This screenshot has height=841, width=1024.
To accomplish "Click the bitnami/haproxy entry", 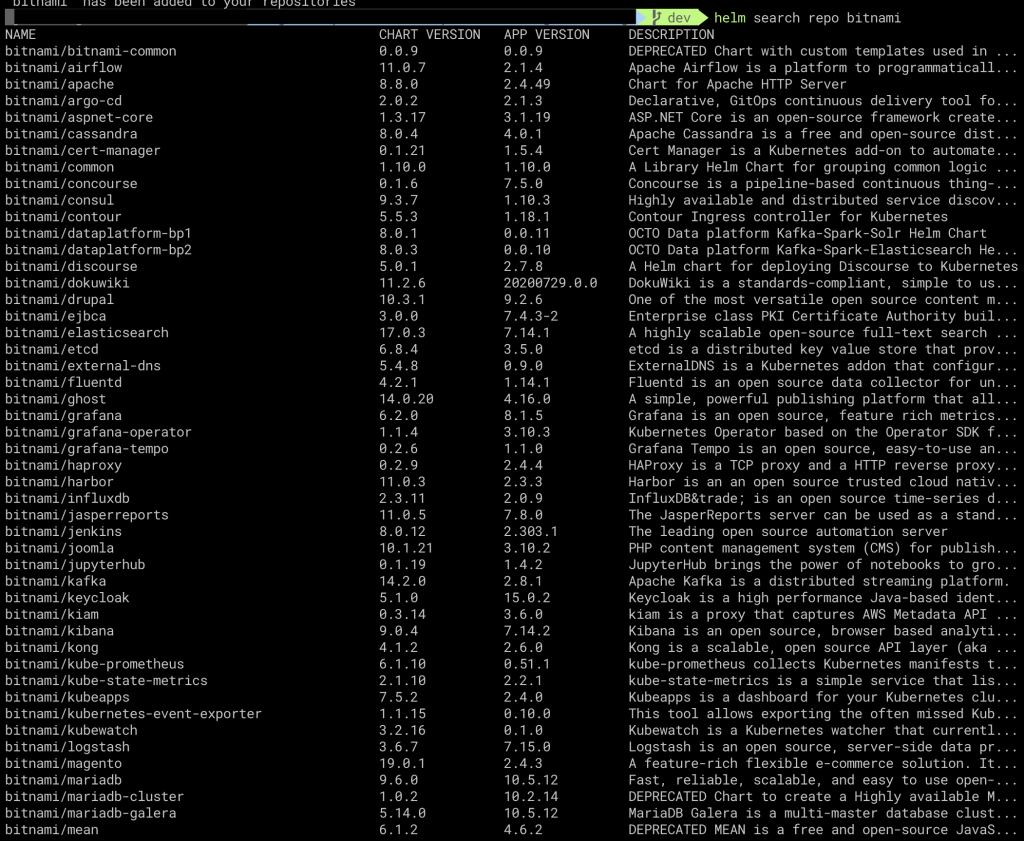I will coord(63,466).
